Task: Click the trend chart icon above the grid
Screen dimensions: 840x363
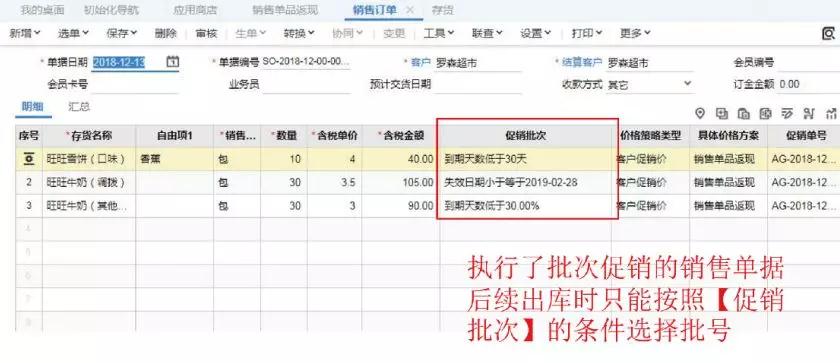Action: [x=831, y=113]
